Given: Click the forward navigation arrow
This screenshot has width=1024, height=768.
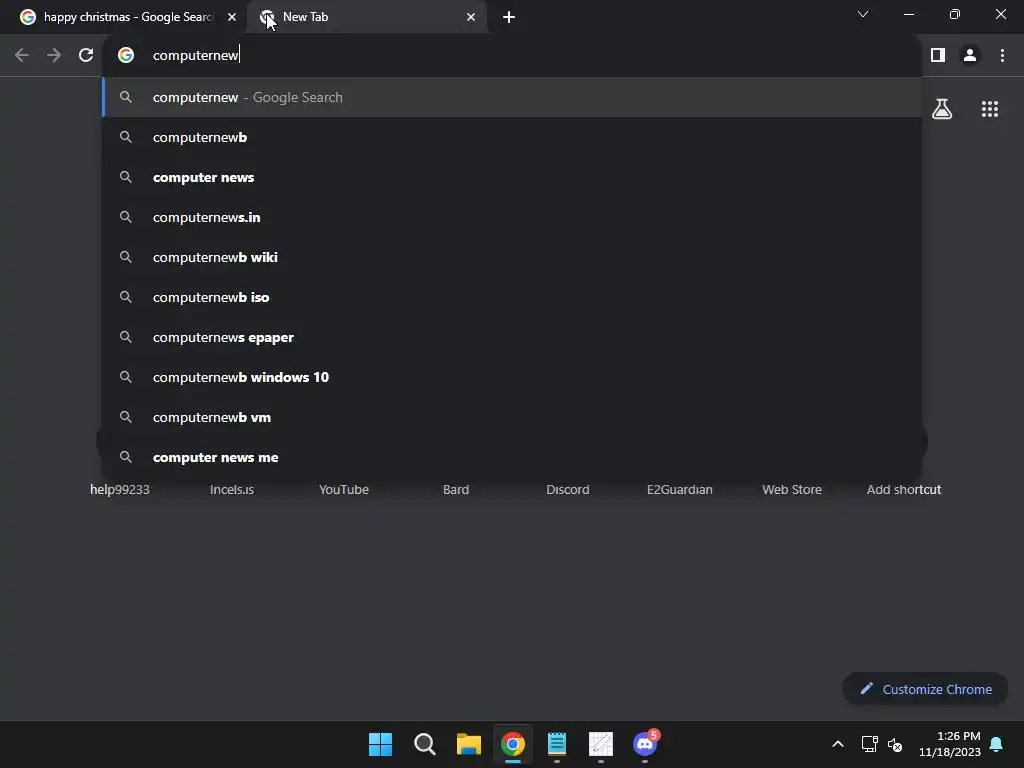Looking at the screenshot, I should (54, 55).
